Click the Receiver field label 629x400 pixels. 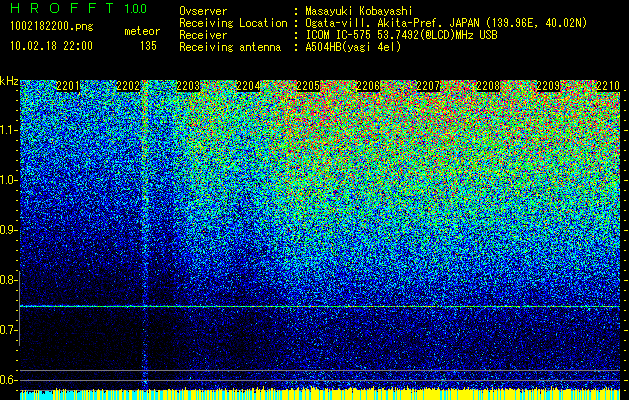(203, 35)
